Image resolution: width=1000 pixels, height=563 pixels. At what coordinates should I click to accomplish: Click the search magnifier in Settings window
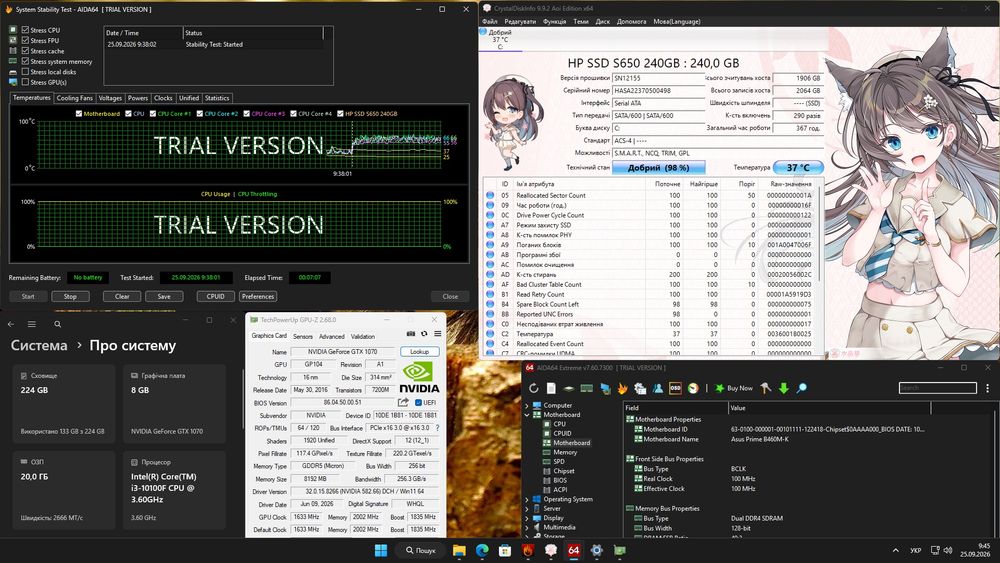point(57,324)
